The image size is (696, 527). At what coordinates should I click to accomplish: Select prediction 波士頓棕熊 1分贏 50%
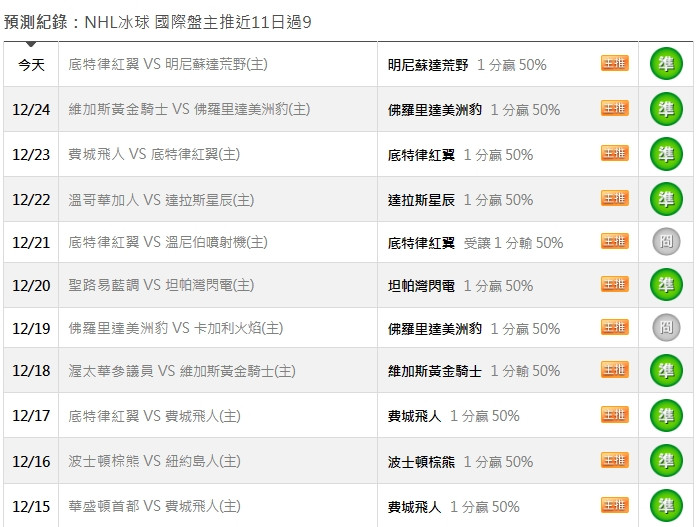point(460,462)
